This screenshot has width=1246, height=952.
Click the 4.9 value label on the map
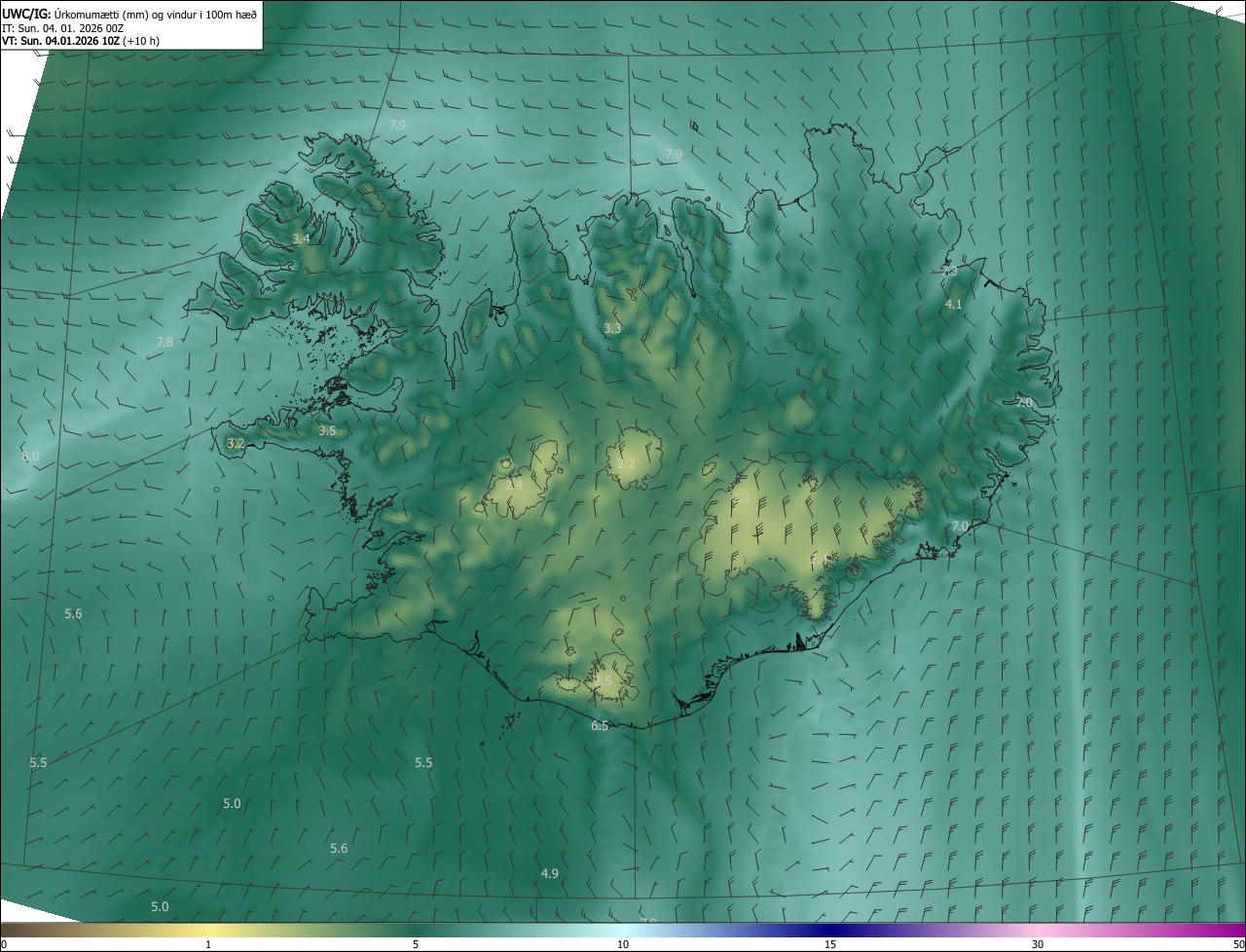point(550,874)
